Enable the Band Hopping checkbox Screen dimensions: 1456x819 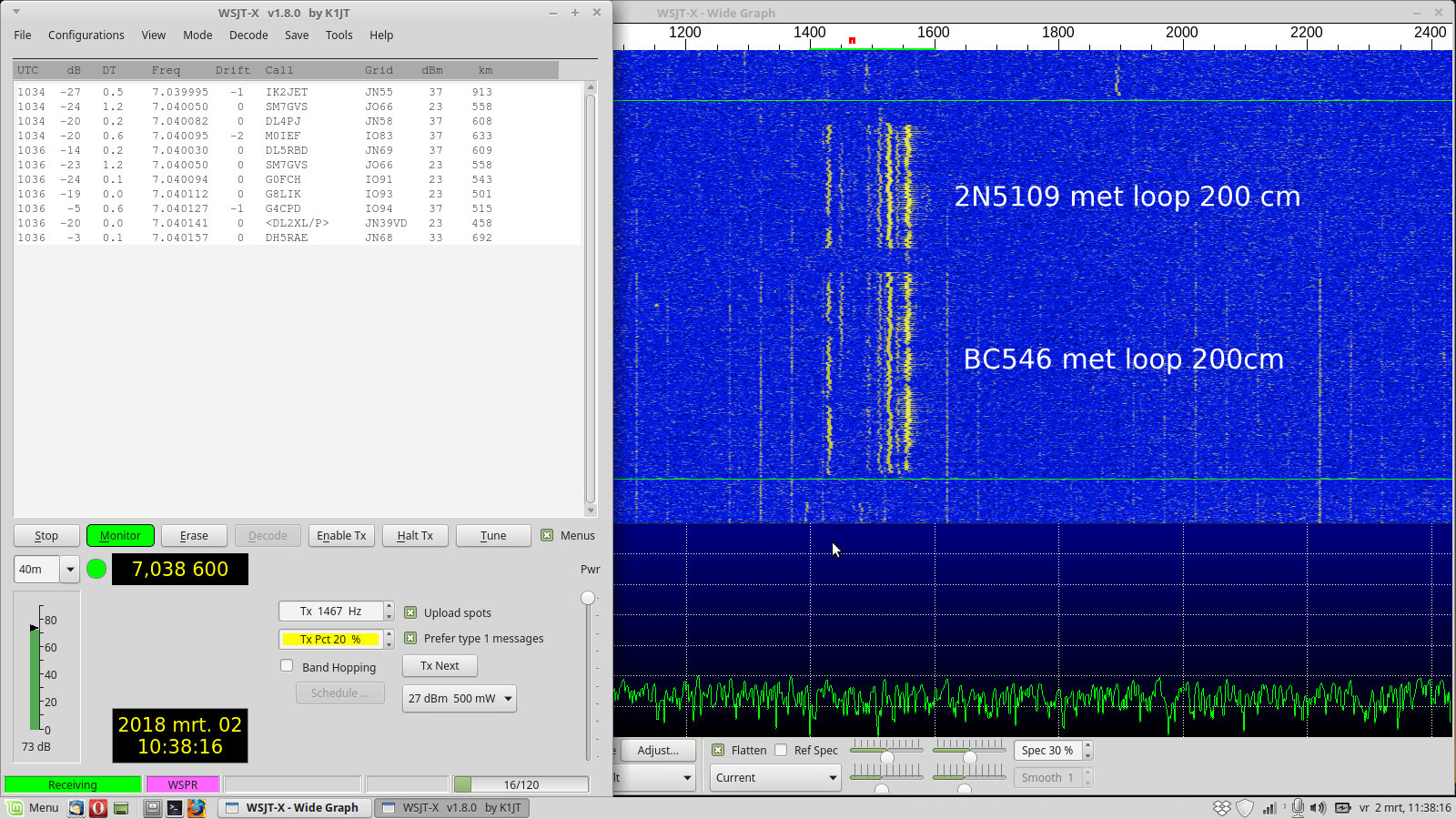click(x=288, y=666)
